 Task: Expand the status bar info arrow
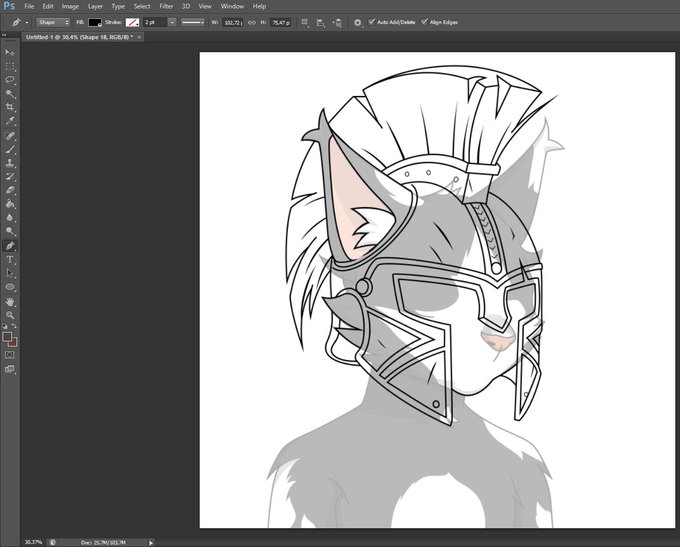[151, 542]
